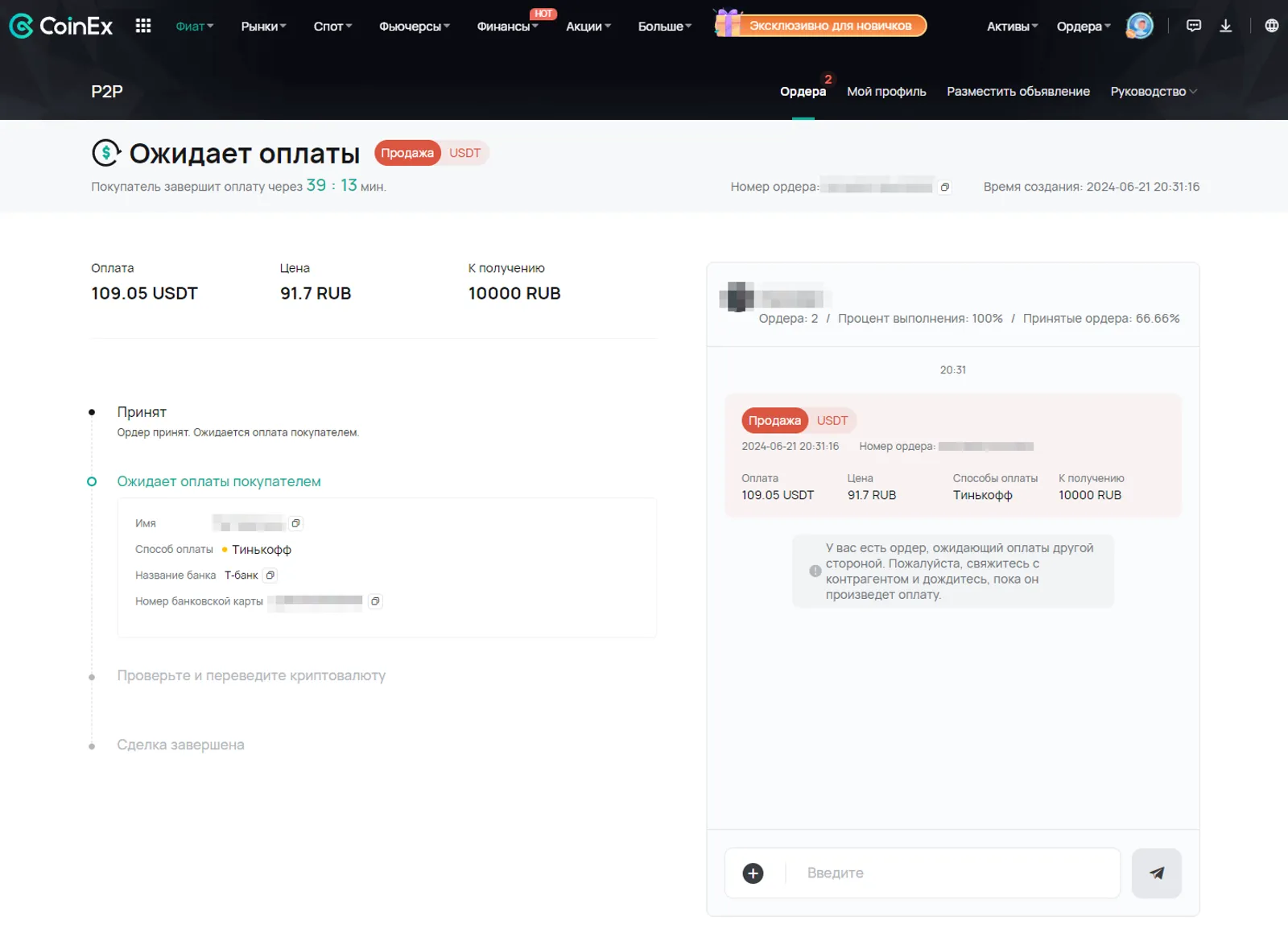Click the info icon in system message
1288x945 pixels.
point(815,571)
